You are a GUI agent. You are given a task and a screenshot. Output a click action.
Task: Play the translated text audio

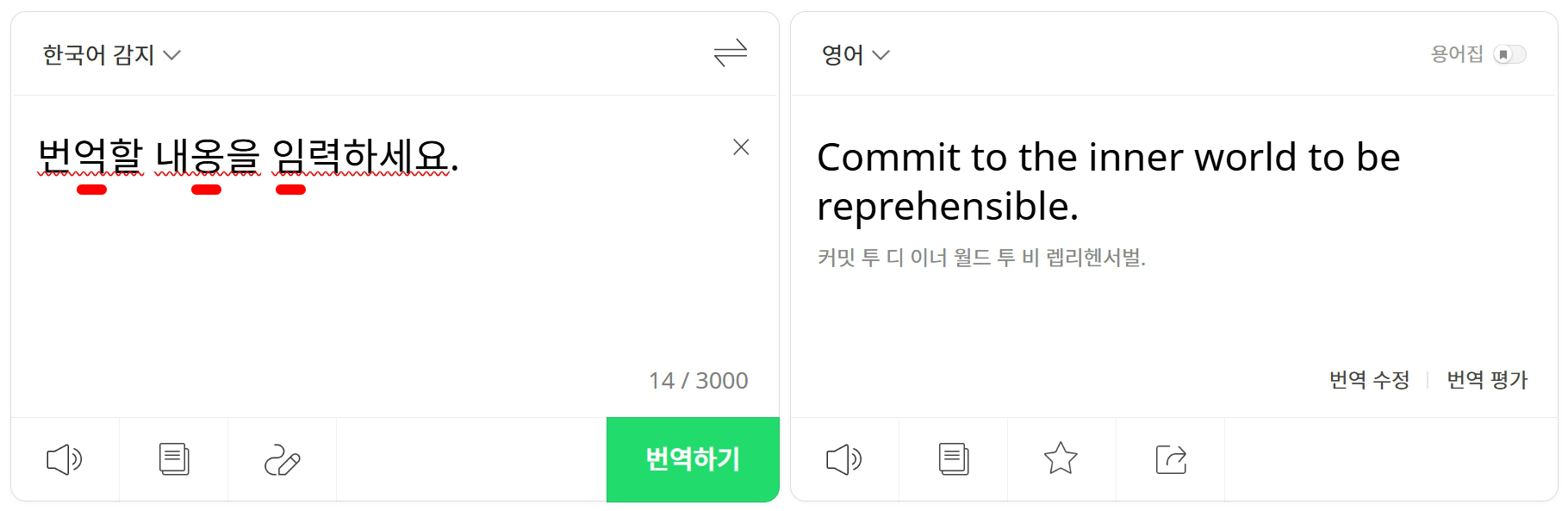coord(844,459)
